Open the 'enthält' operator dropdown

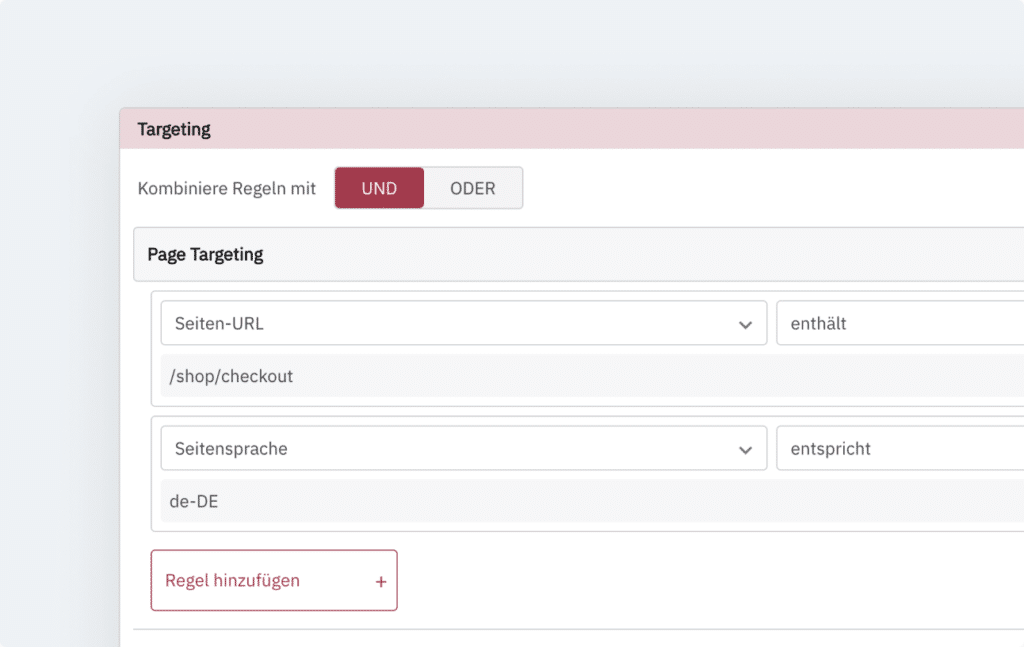900,323
